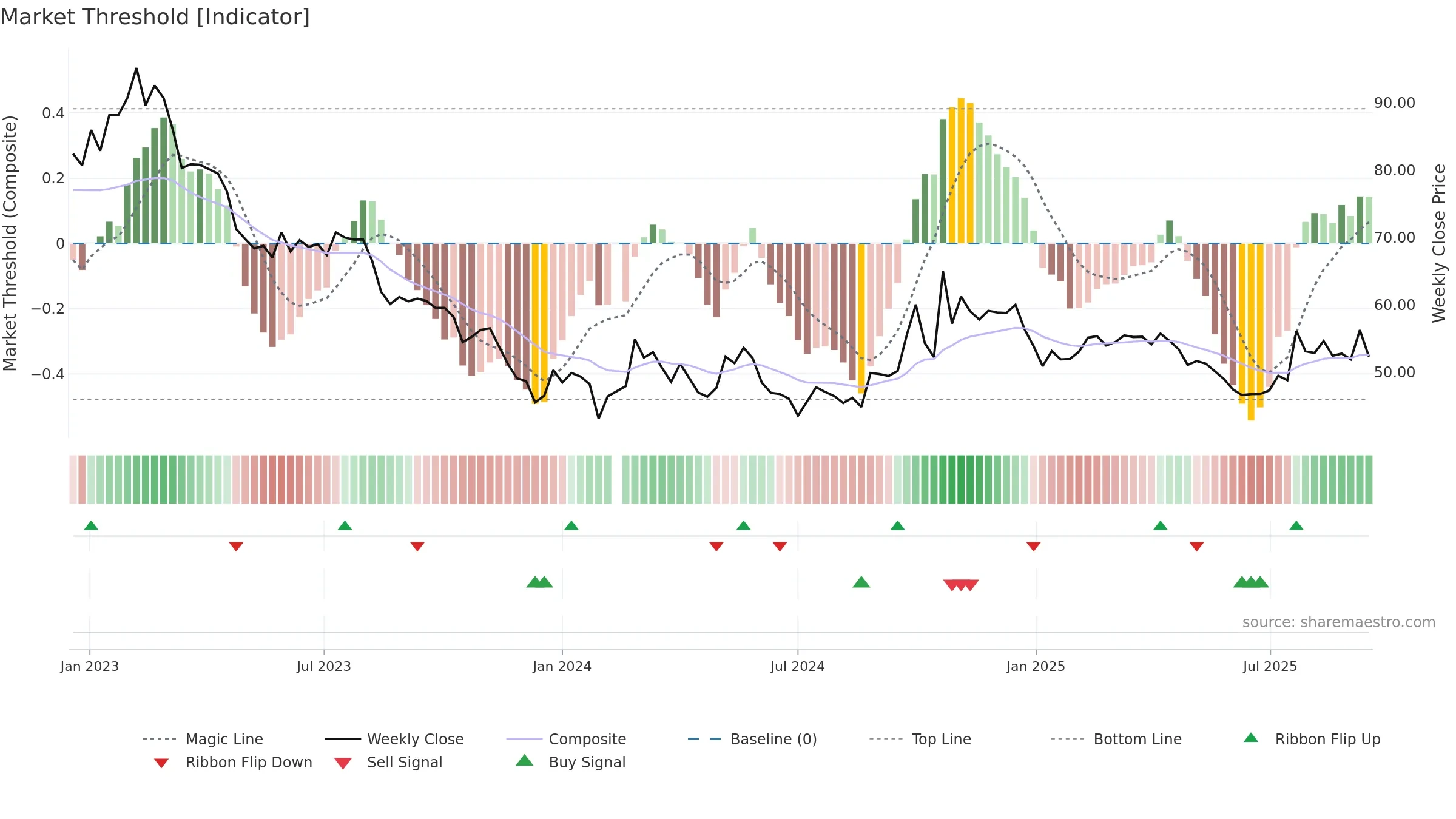Click the left axis value 0.2
The width and height of the screenshot is (1456, 819).
coord(53,178)
